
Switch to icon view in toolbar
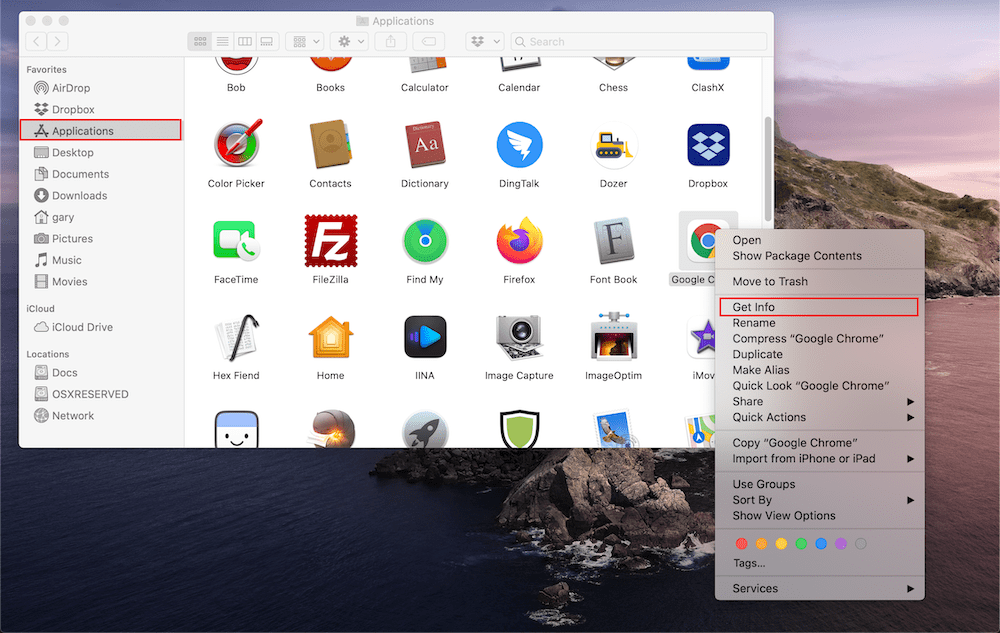200,41
